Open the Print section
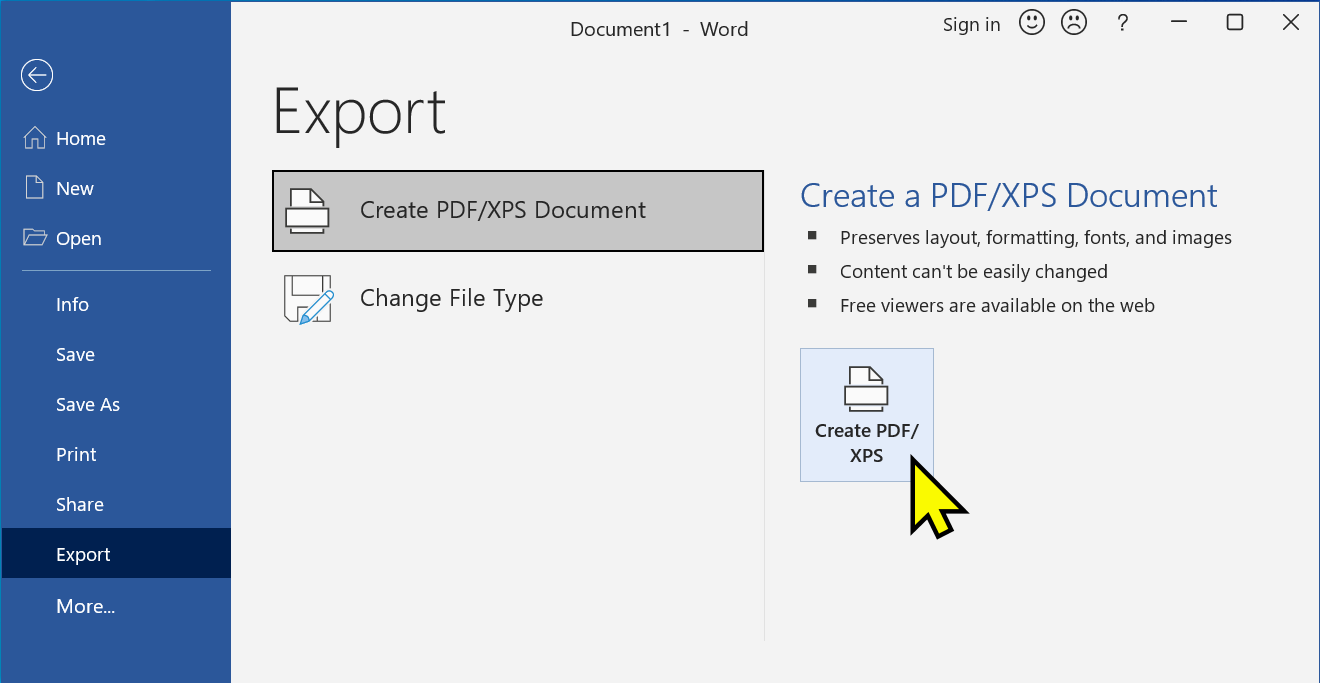Screen dimensions: 1320x683 tap(116, 455)
